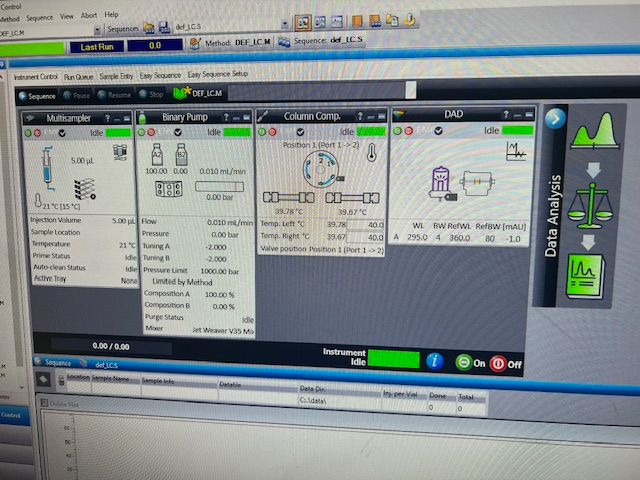Switch to the Sample Entry tab

116,76
